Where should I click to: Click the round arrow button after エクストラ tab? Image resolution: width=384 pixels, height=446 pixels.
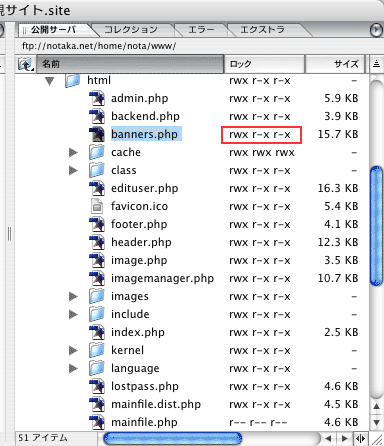coord(376,30)
